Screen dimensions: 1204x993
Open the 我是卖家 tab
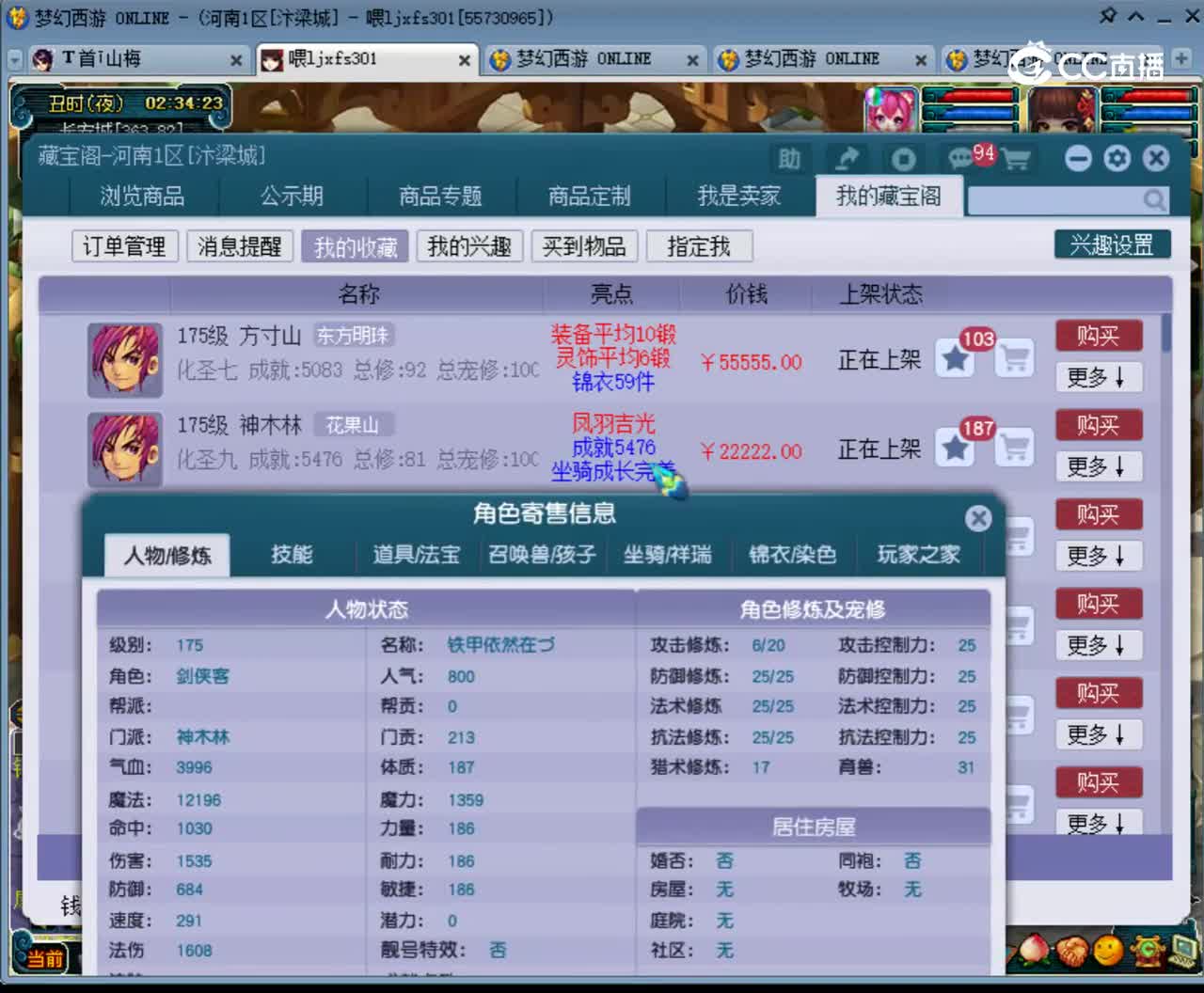(x=739, y=196)
